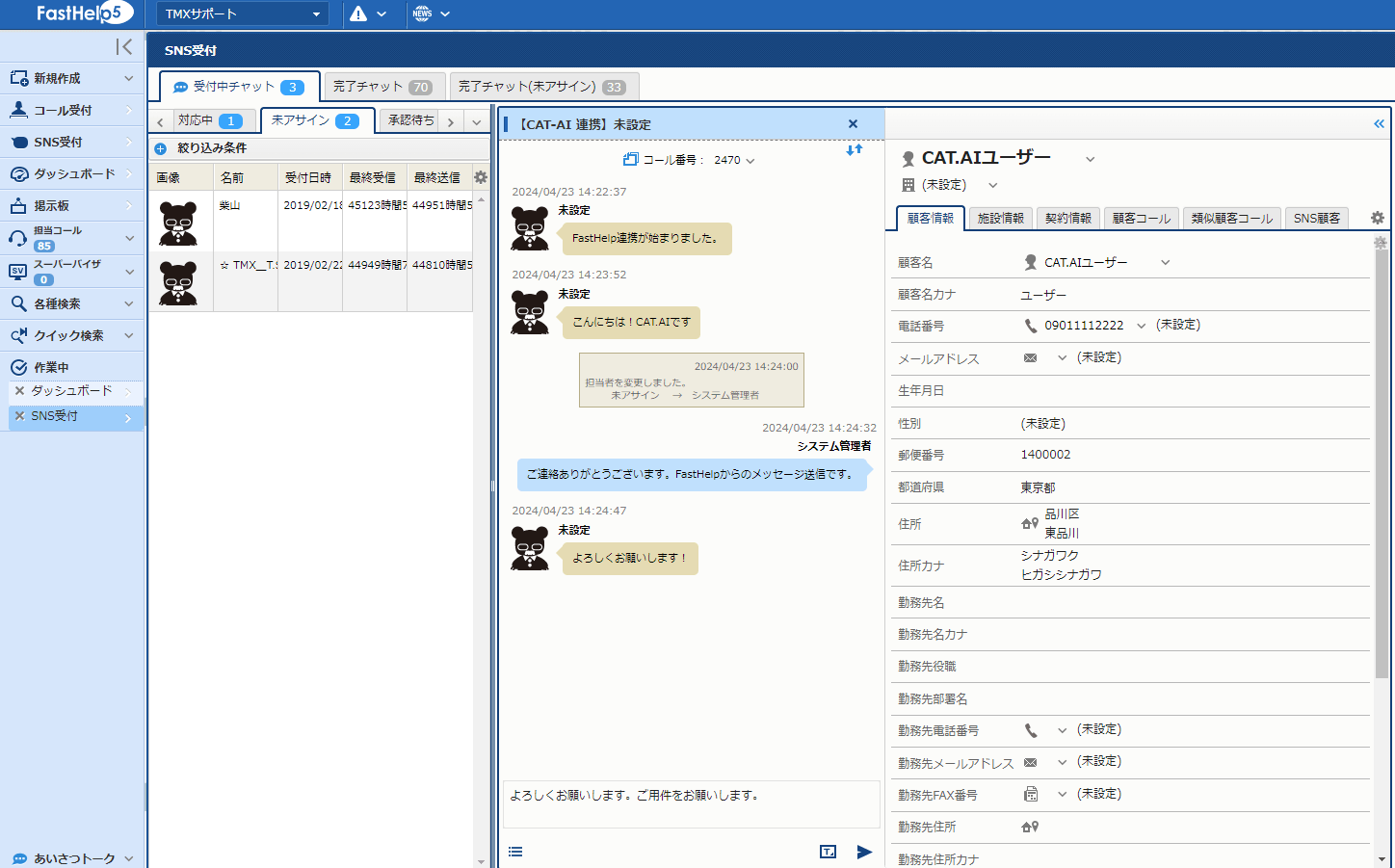Expand the 絞り込み条件 filter section
Viewport: 1395px width, 868px height.
click(161, 148)
